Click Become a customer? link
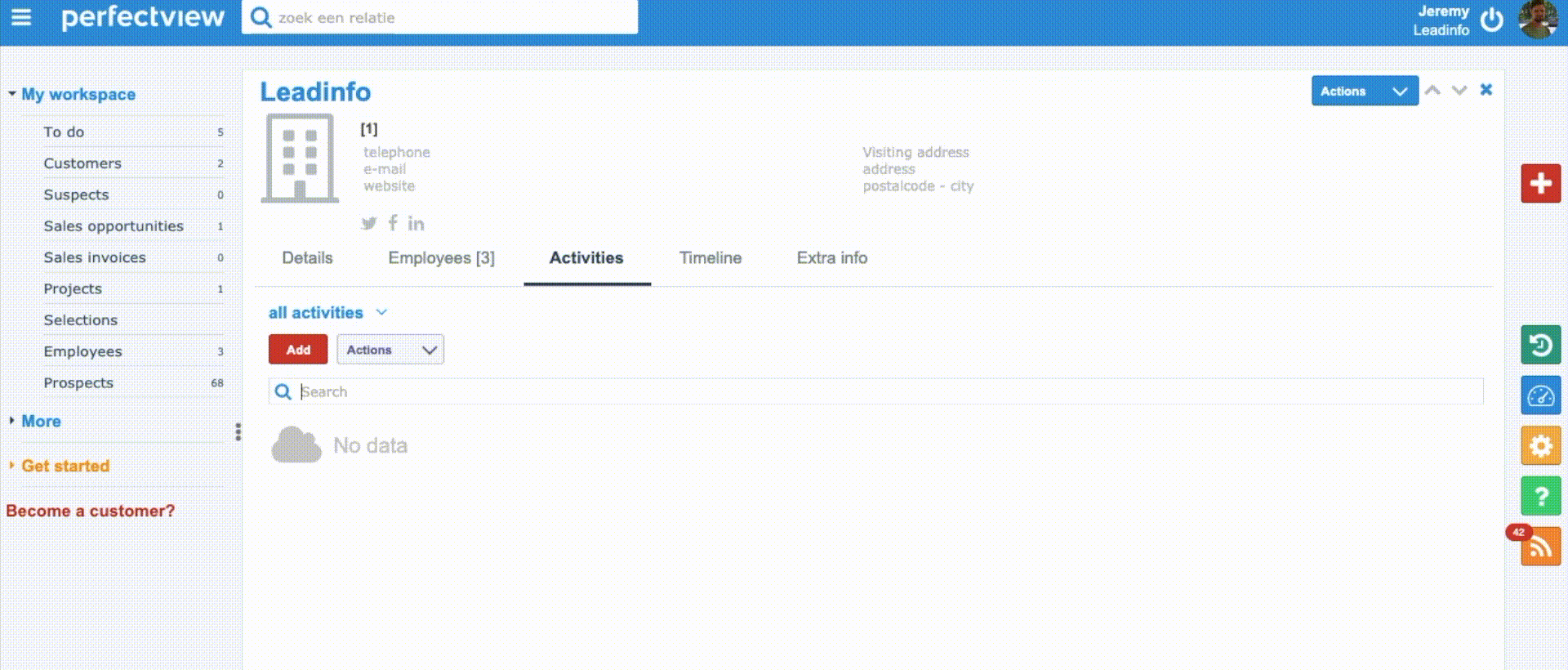This screenshot has width=1568, height=670. click(x=91, y=511)
